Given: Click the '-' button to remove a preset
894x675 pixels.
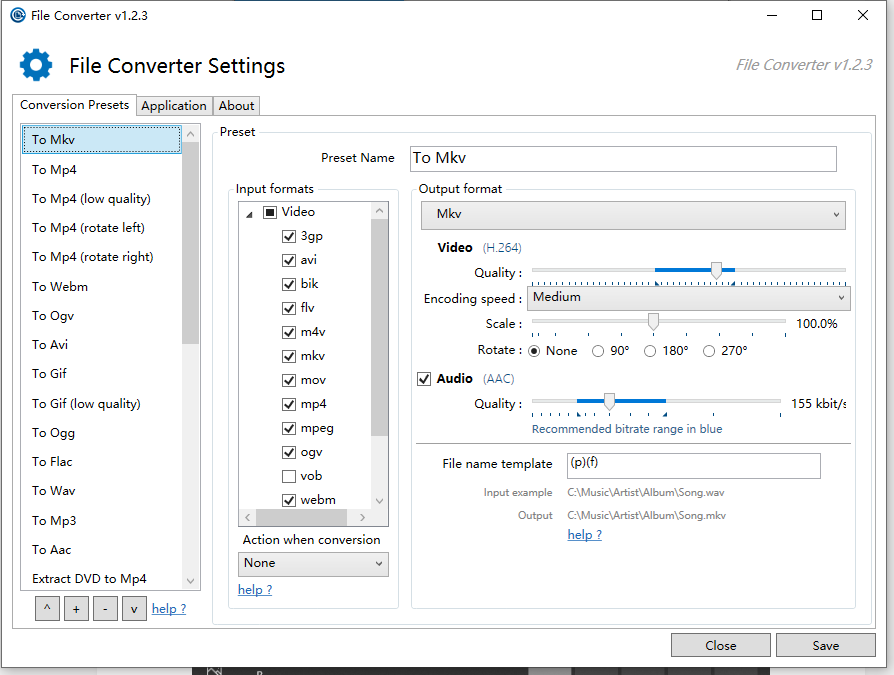Looking at the screenshot, I should 105,608.
